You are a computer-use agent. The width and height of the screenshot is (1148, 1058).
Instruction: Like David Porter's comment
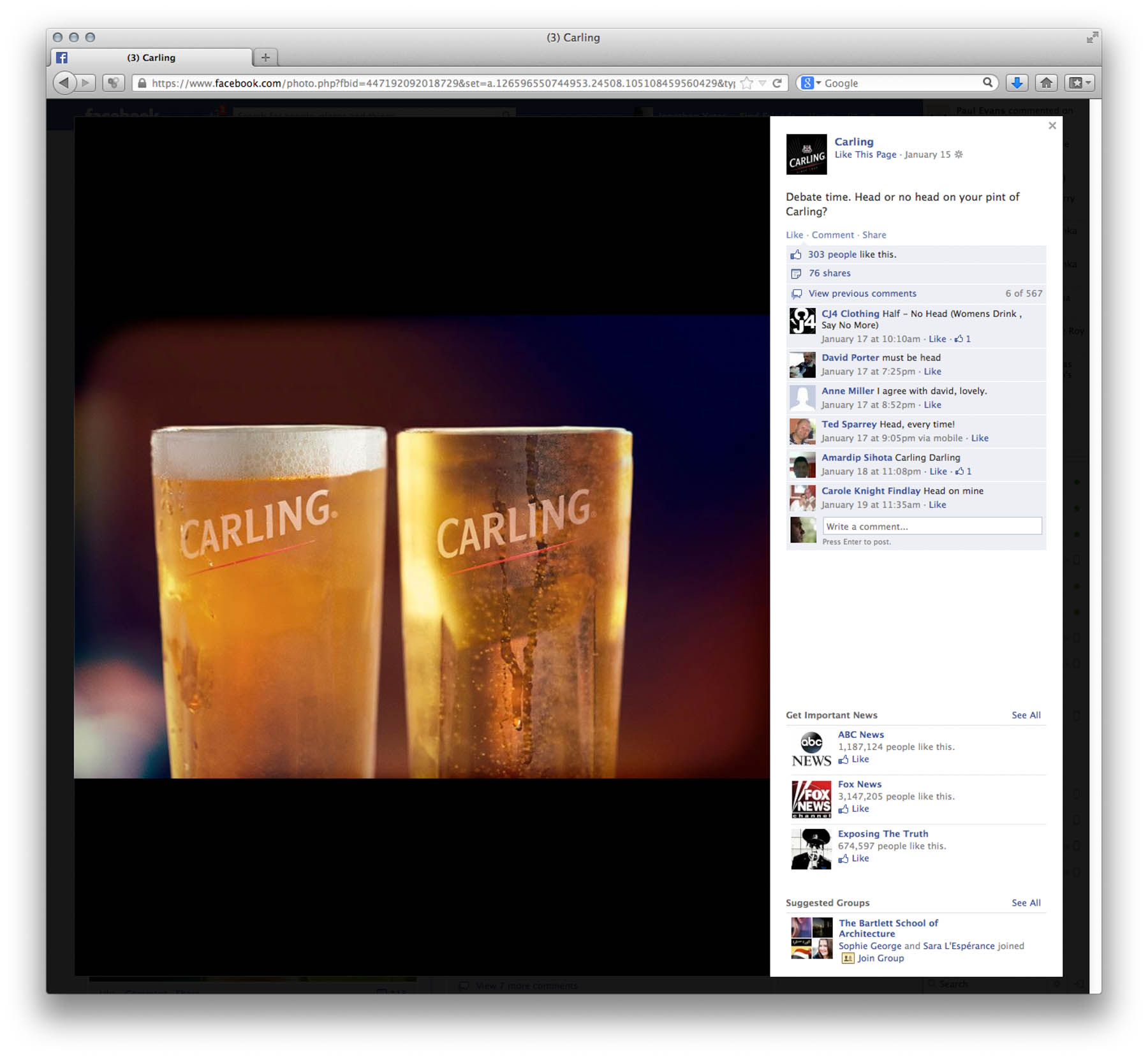point(932,372)
